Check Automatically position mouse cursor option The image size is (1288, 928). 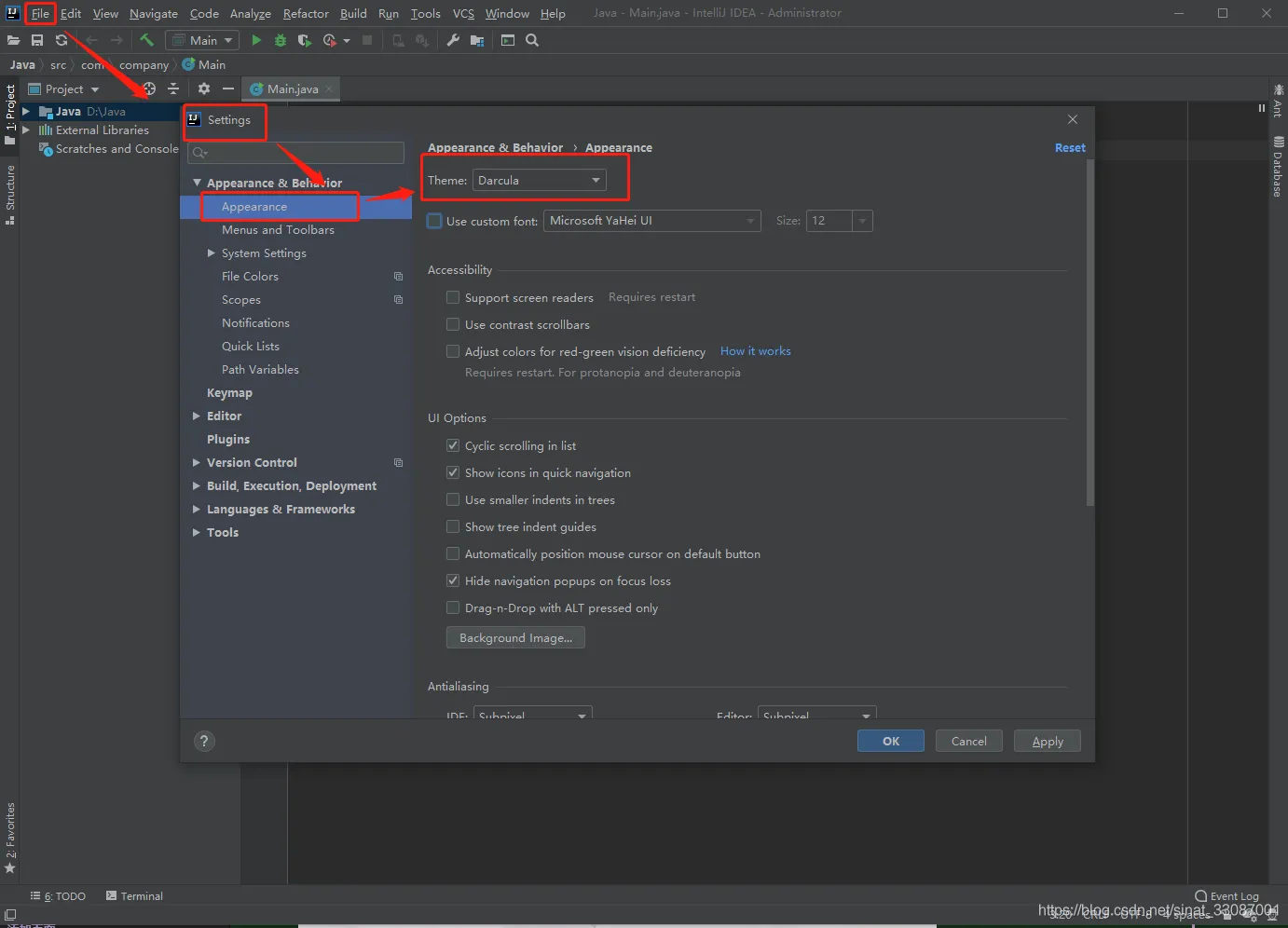click(x=453, y=553)
